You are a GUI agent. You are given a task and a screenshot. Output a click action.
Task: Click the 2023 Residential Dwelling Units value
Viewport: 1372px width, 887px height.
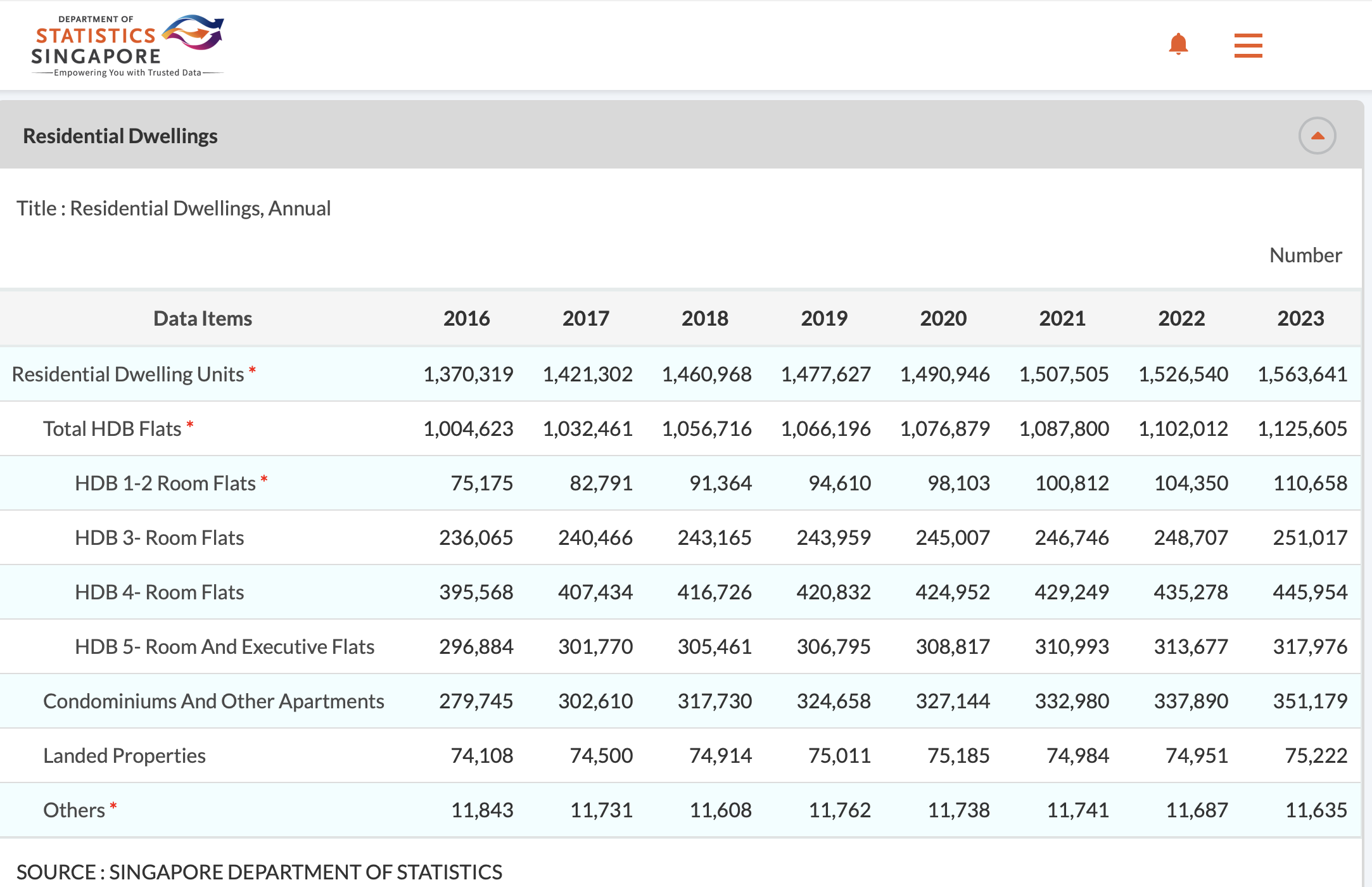coord(1302,374)
